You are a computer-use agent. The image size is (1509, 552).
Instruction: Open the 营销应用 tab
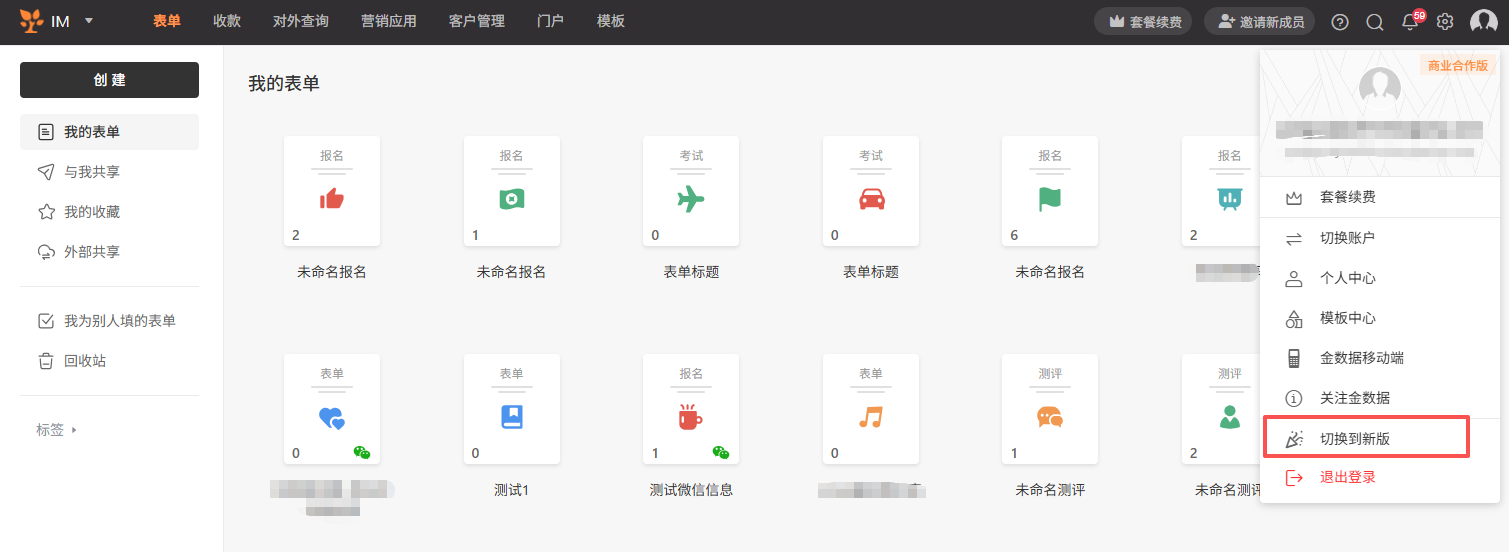389,21
